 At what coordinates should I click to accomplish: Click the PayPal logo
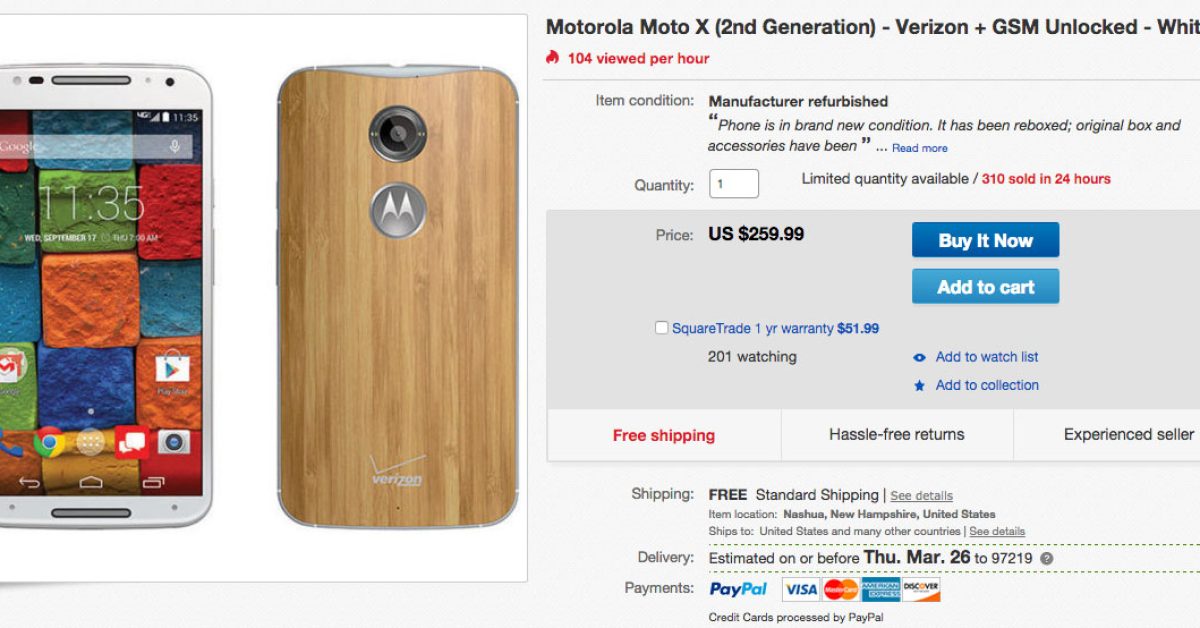(738, 590)
